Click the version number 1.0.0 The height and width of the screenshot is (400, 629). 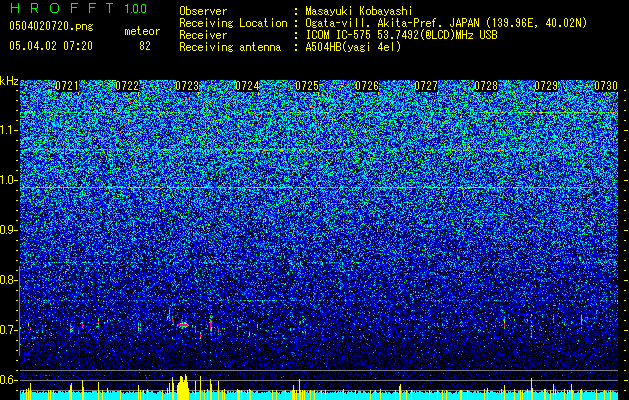(x=136, y=8)
